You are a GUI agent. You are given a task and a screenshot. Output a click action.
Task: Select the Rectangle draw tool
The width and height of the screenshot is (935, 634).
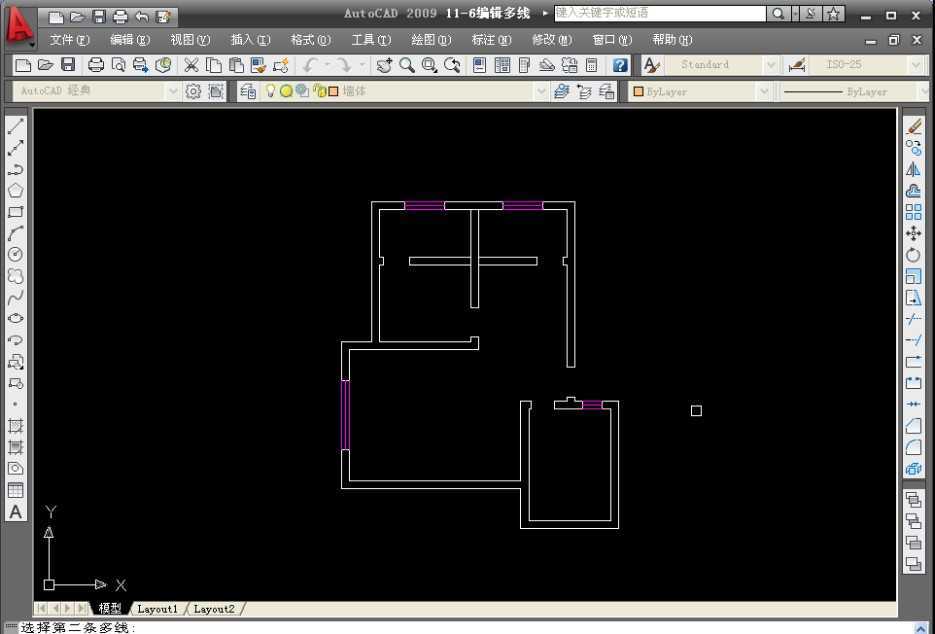tap(16, 212)
